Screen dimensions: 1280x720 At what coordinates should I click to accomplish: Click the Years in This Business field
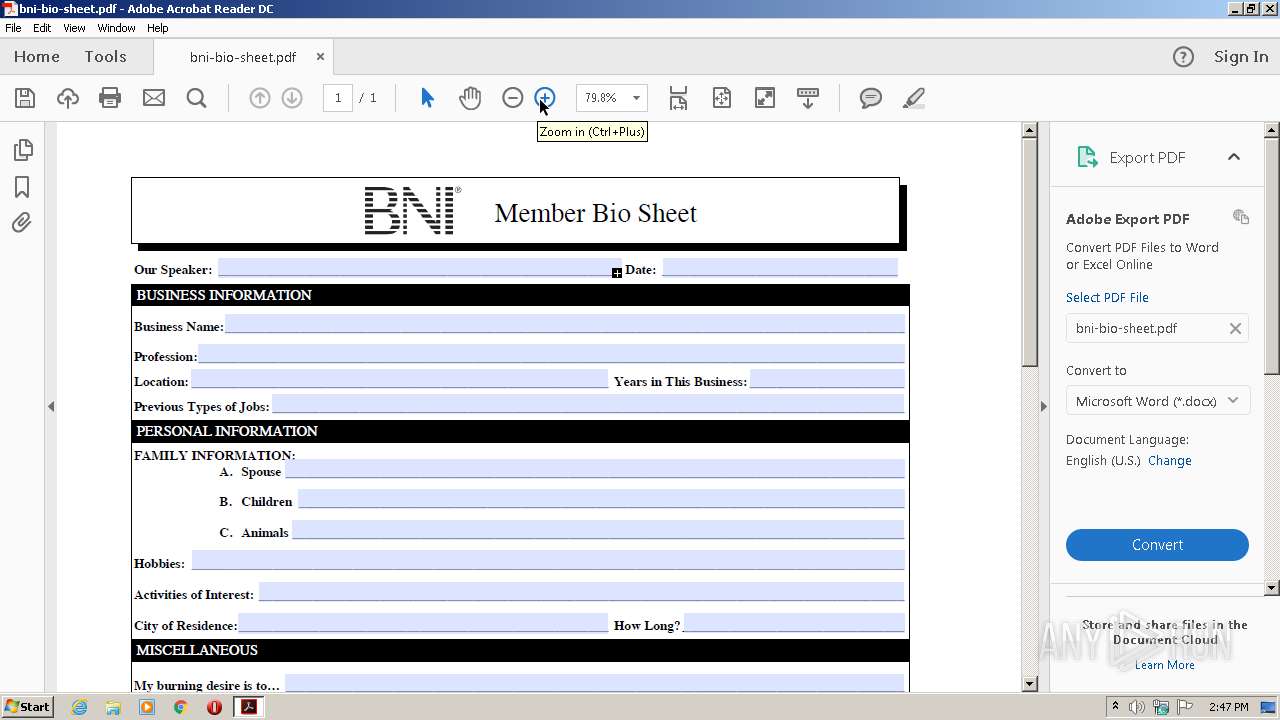827,379
